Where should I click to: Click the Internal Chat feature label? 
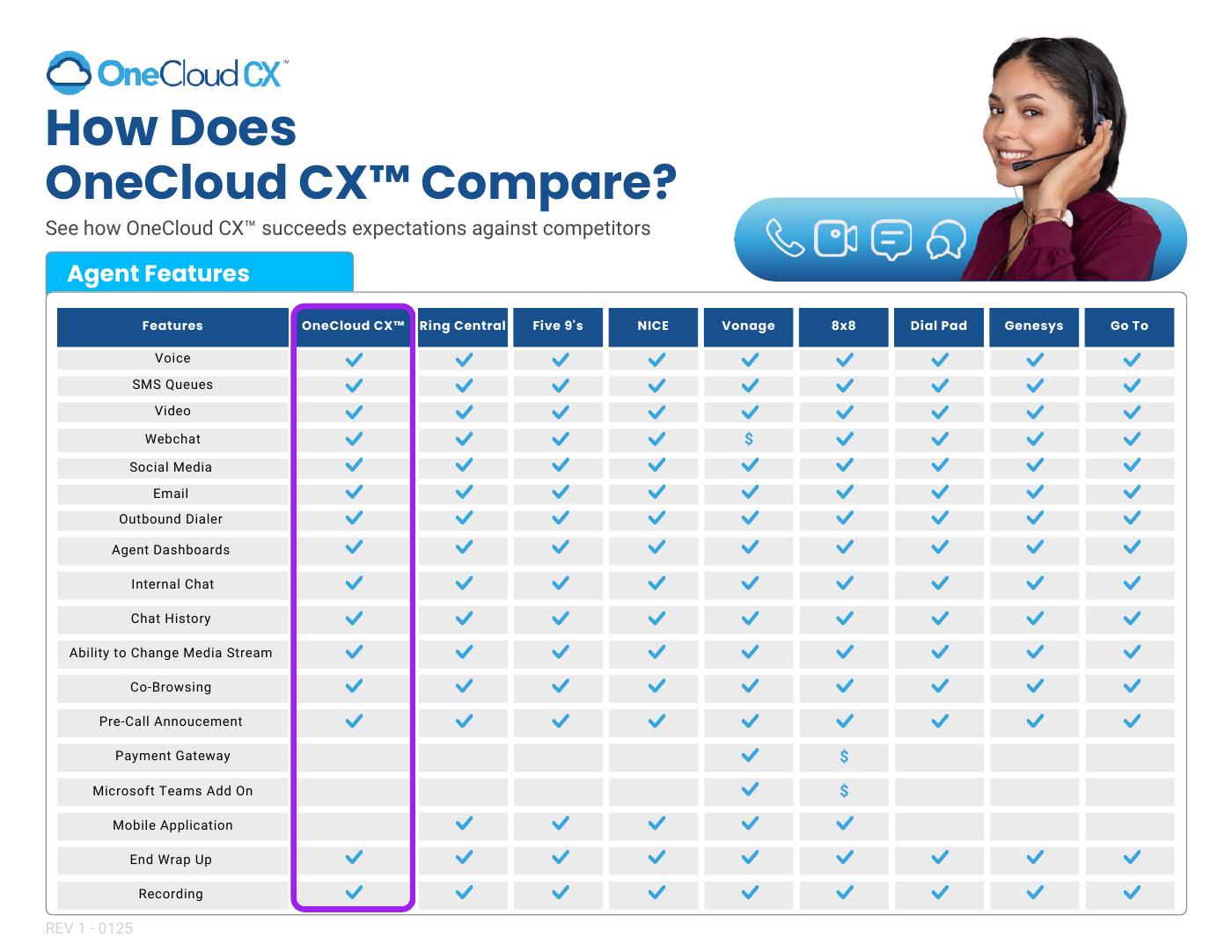tap(172, 584)
